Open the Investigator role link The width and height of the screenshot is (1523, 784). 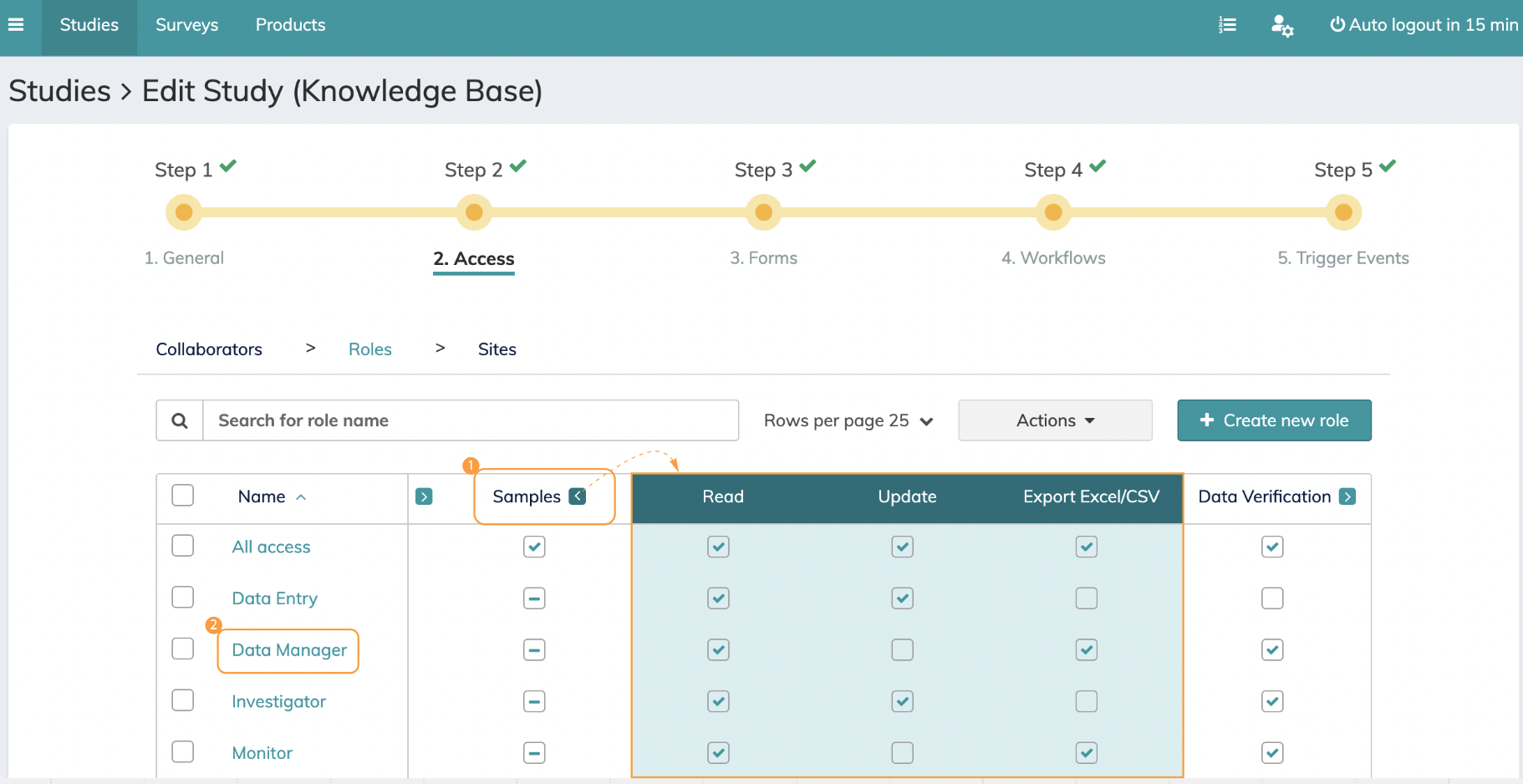click(278, 702)
